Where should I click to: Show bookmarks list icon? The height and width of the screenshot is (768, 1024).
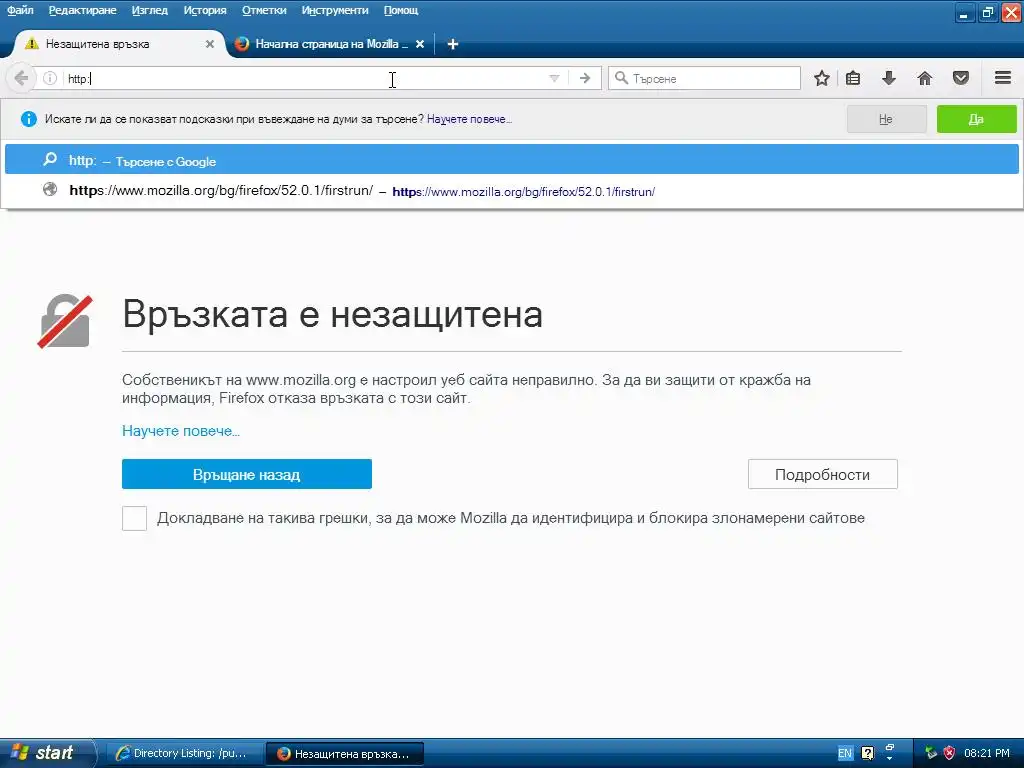tap(853, 78)
